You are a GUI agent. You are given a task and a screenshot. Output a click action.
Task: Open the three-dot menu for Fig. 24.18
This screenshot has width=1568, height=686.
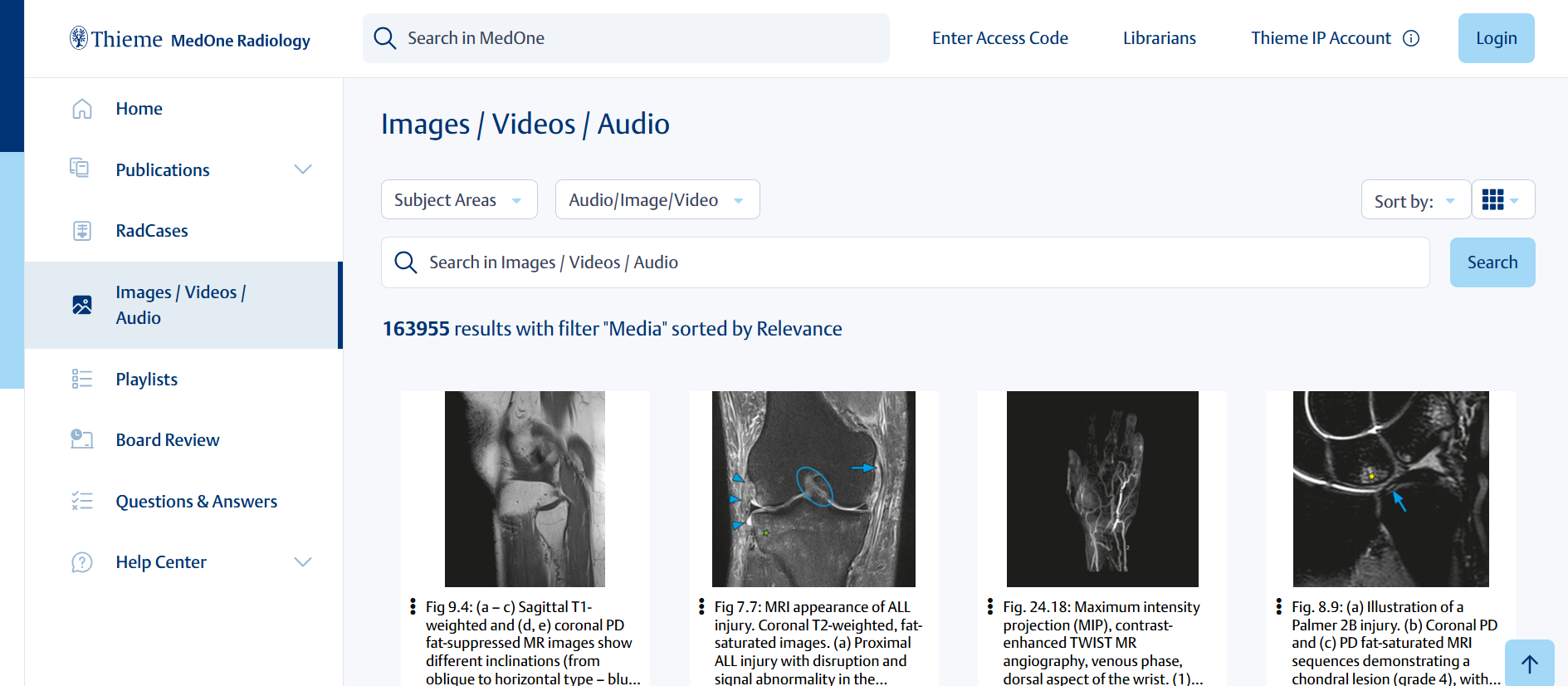pyautogui.click(x=989, y=607)
